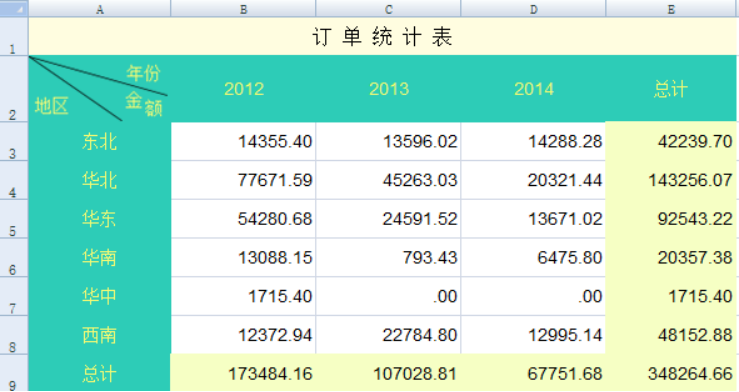Screen dimensions: 739x392
Task: Click cell with value 6475.80
Action: coord(533,257)
